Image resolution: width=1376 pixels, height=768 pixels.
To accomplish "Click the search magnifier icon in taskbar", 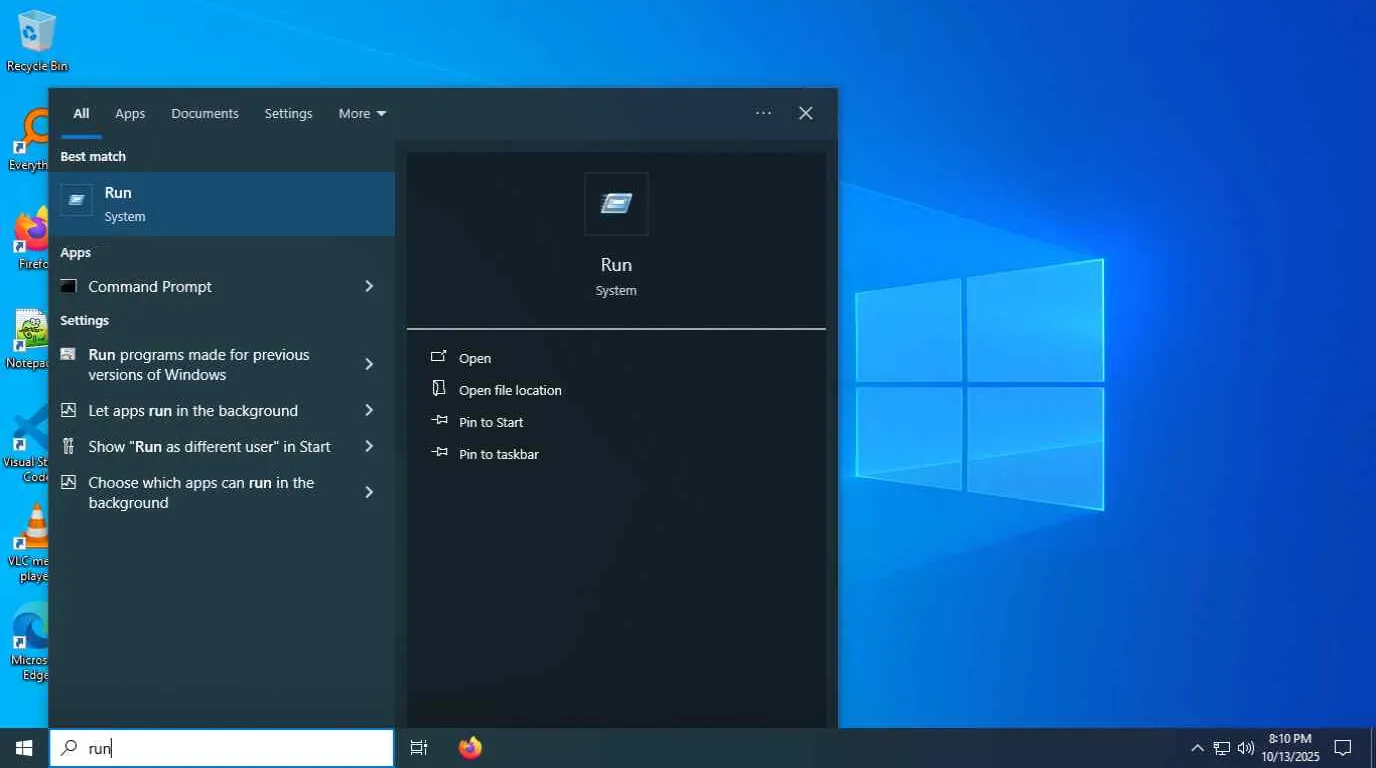I will tap(69, 747).
